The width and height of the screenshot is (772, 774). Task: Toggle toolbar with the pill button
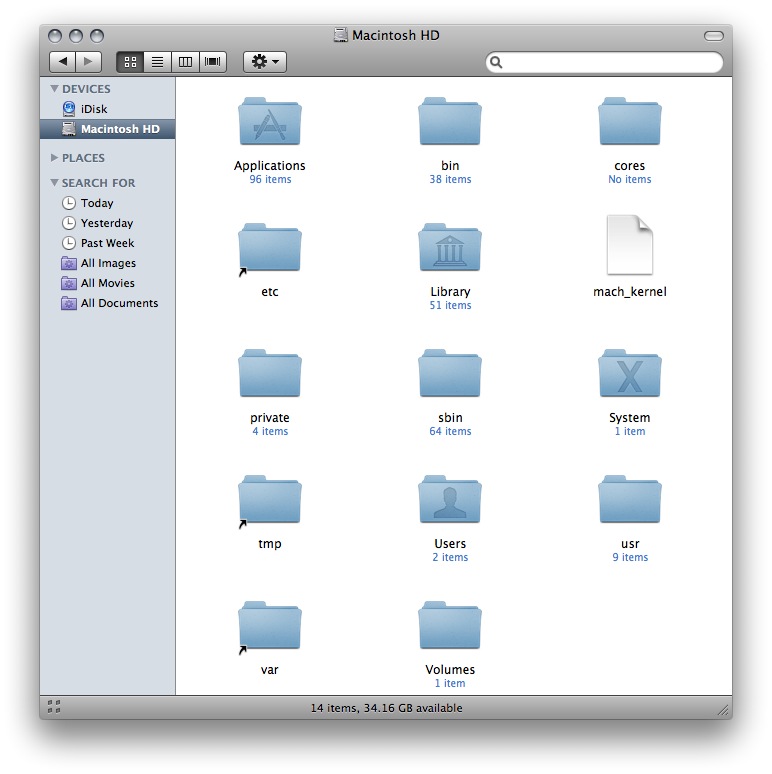(713, 36)
